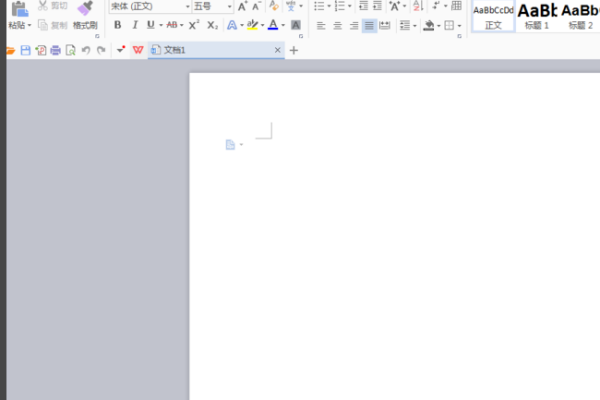This screenshot has width=600, height=400.
Task: Apply the font color swatch
Action: 273,25
